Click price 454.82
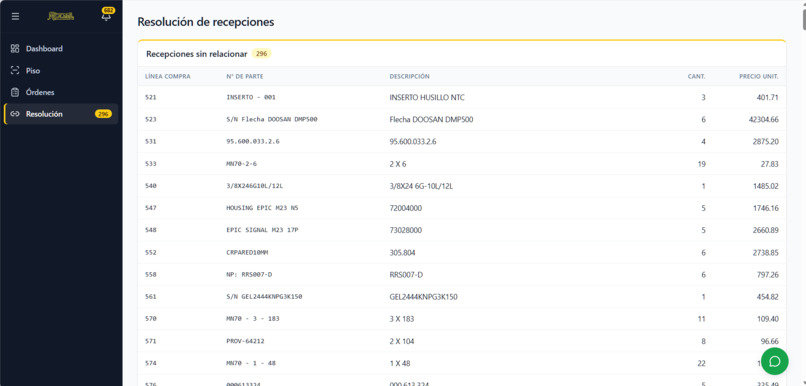This screenshot has height=386, width=806. pos(767,297)
